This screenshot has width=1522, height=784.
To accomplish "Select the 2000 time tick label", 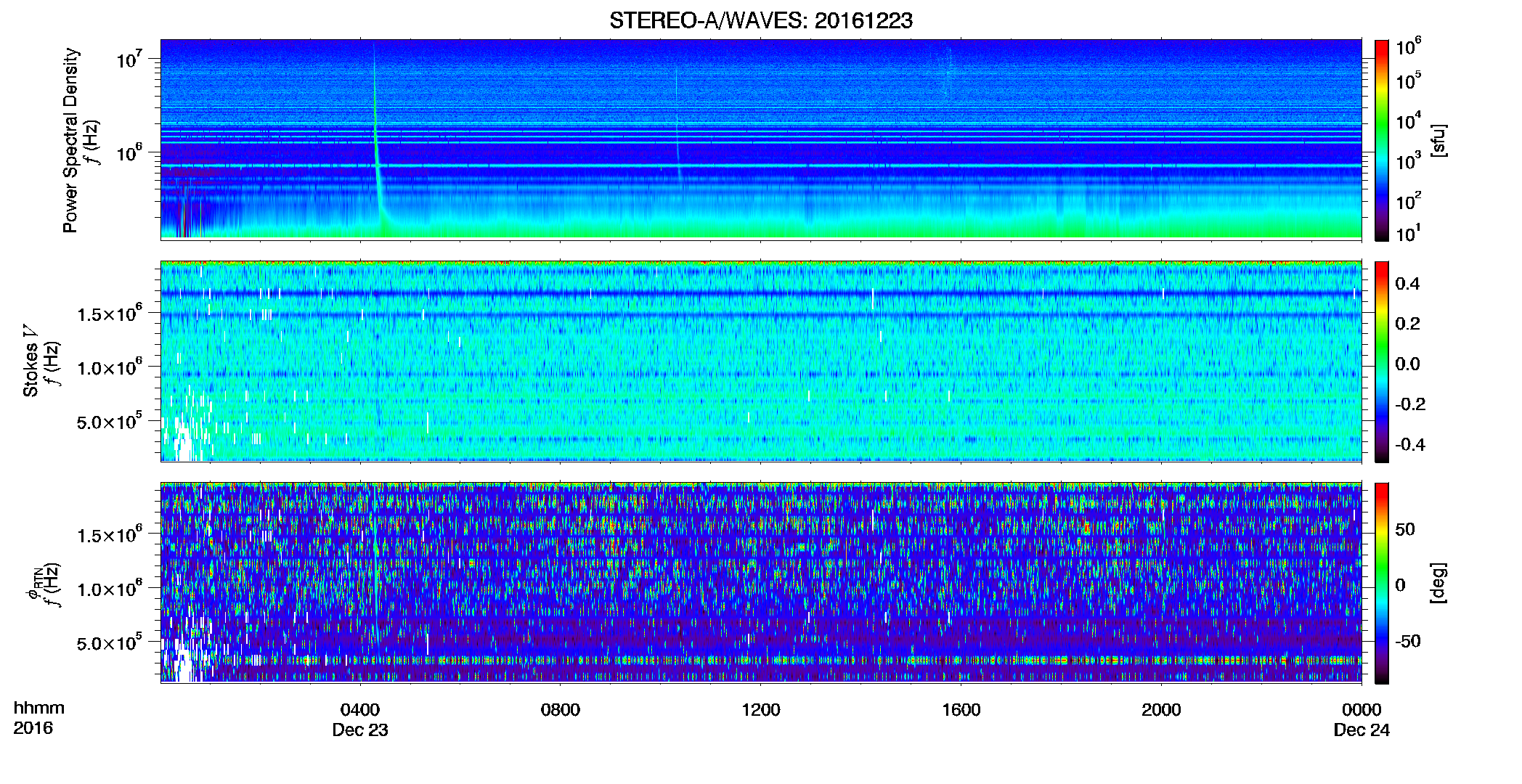I will pos(1161,710).
